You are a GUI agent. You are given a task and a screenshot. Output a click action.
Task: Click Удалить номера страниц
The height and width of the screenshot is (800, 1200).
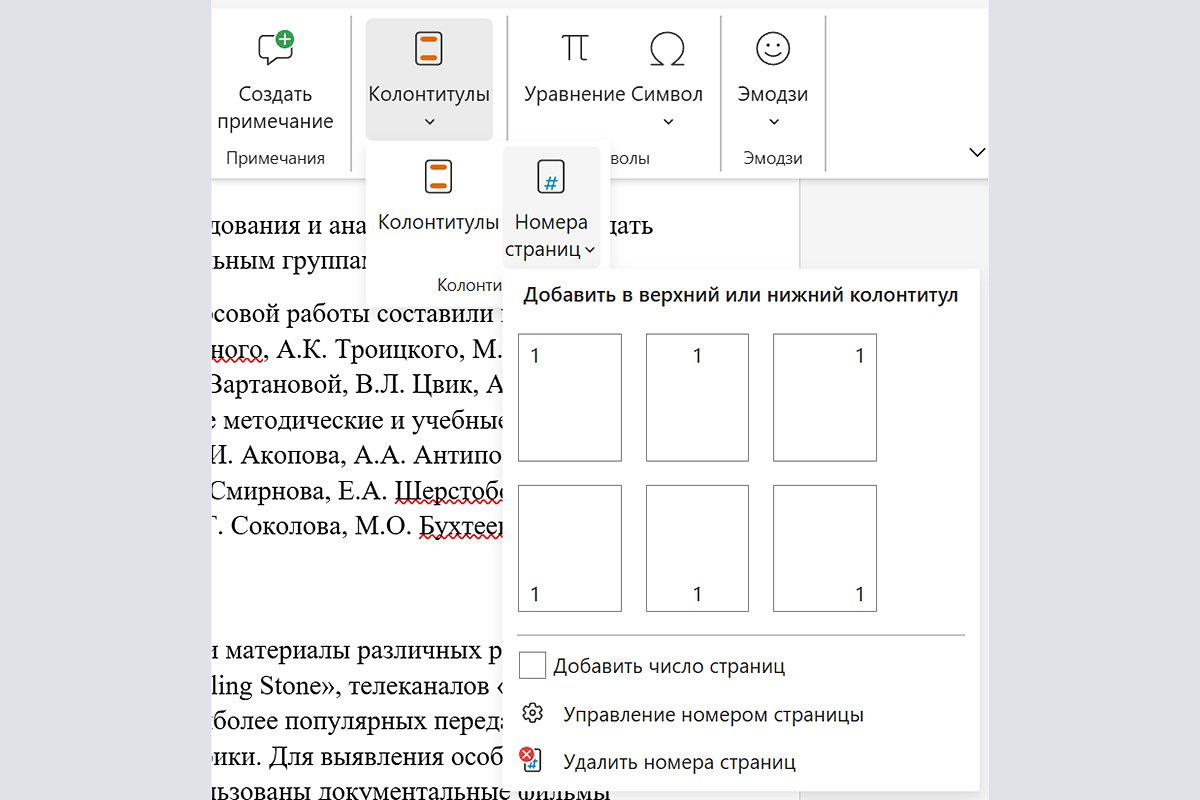pyautogui.click(x=680, y=761)
